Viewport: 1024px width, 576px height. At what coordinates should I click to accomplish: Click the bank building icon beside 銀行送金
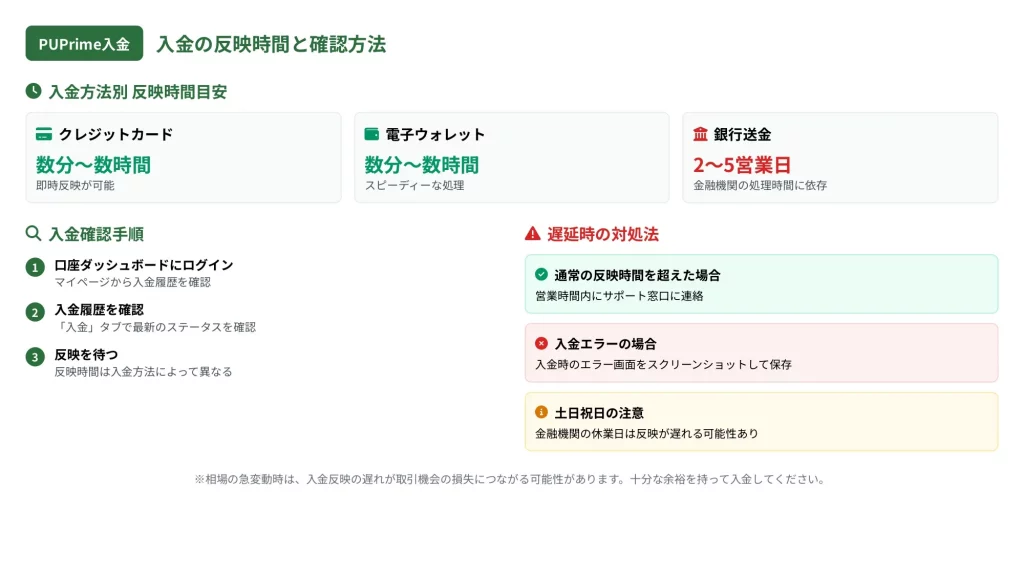(x=700, y=134)
